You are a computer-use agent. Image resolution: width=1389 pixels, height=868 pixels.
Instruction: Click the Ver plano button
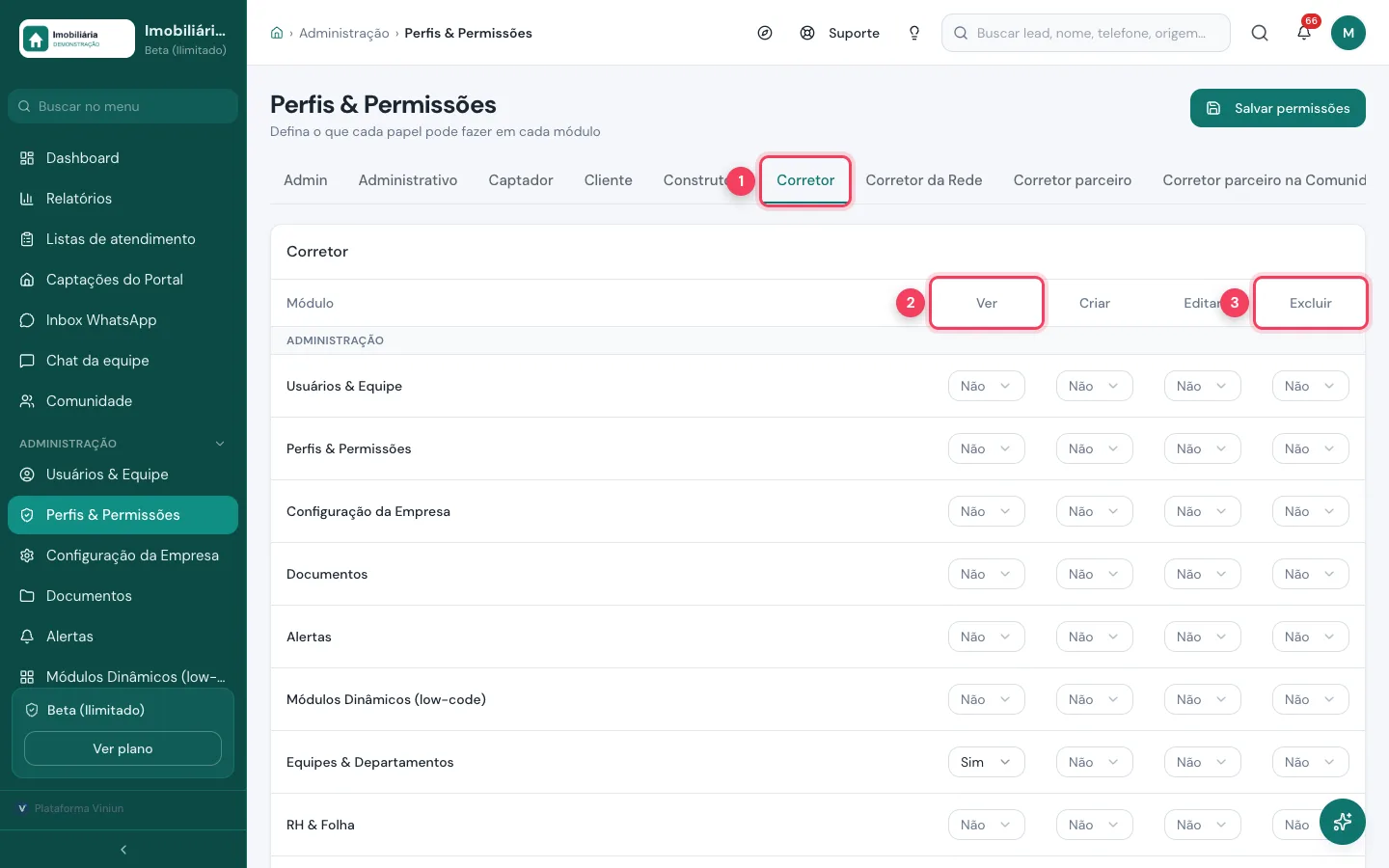click(123, 748)
